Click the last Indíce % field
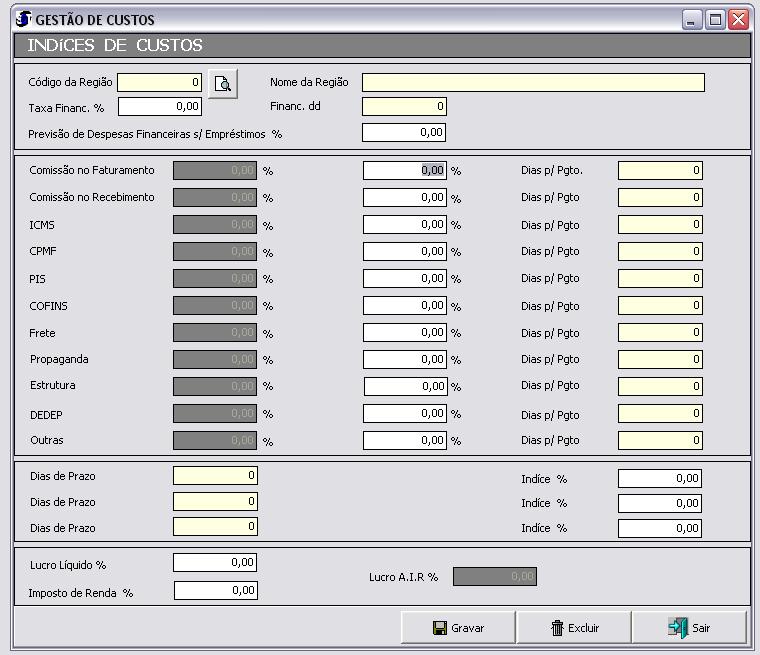 coord(659,528)
